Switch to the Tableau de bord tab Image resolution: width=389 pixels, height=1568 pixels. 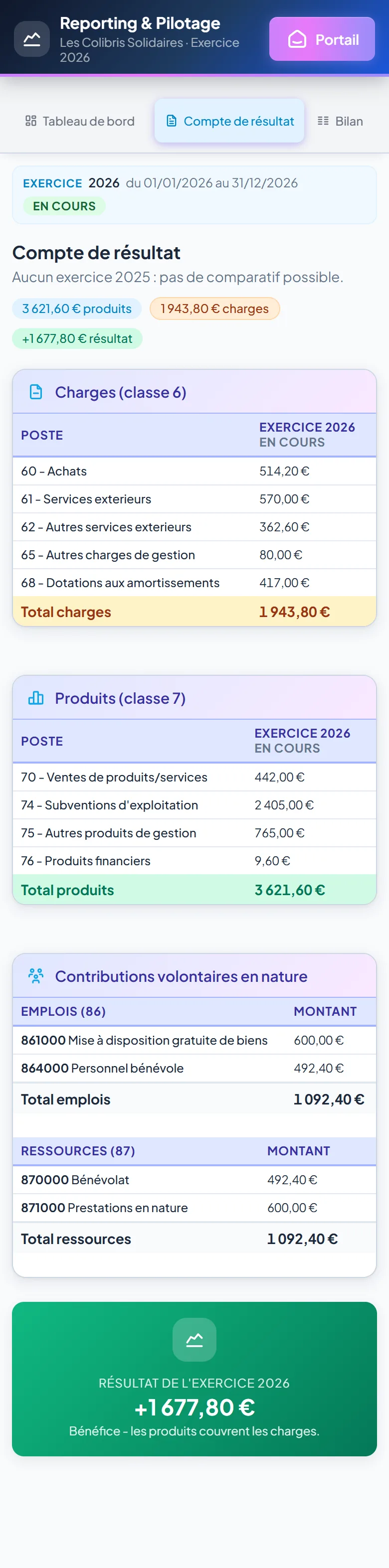[80, 121]
